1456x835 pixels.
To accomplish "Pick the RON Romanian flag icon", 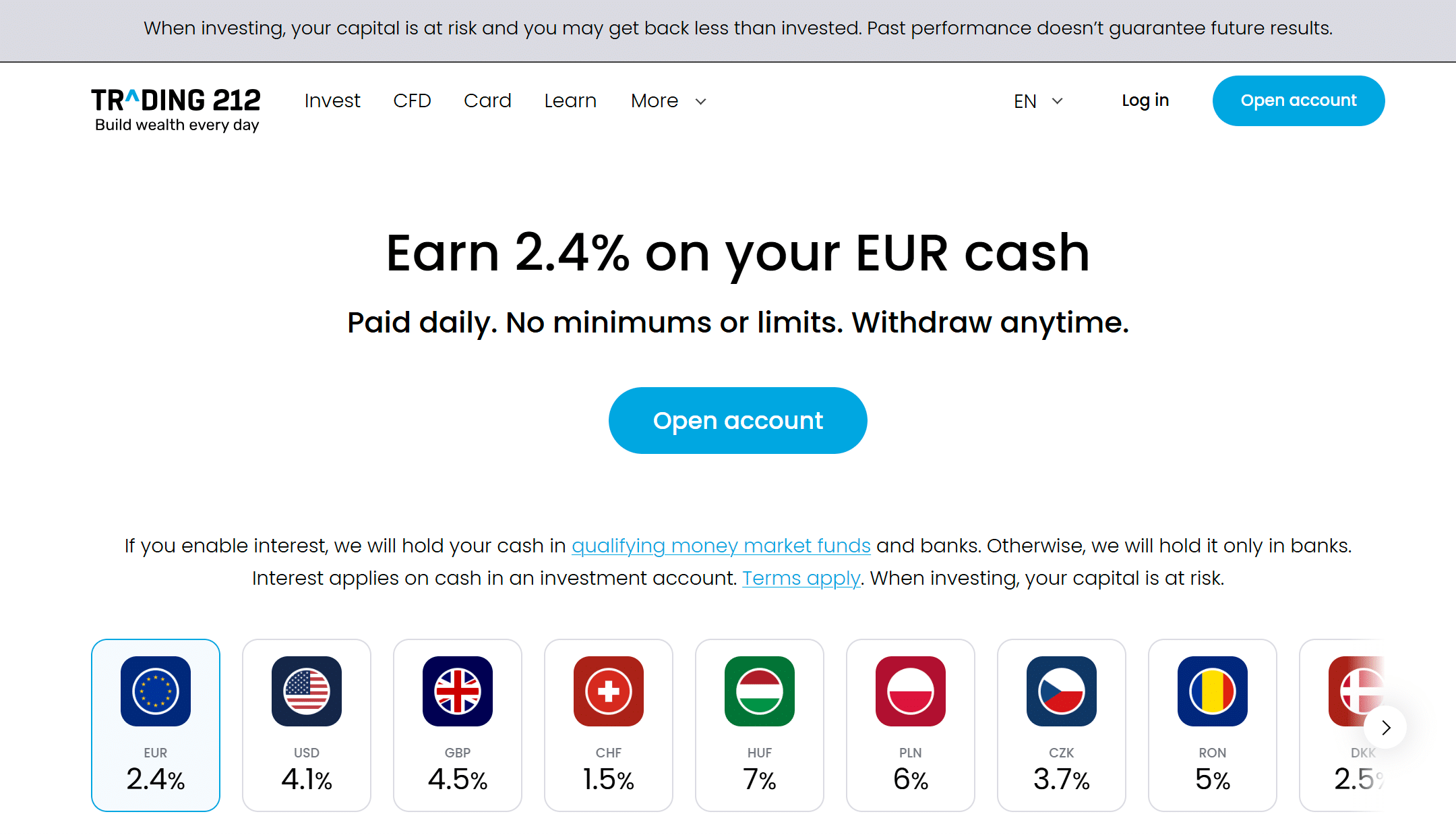I will click(1213, 691).
